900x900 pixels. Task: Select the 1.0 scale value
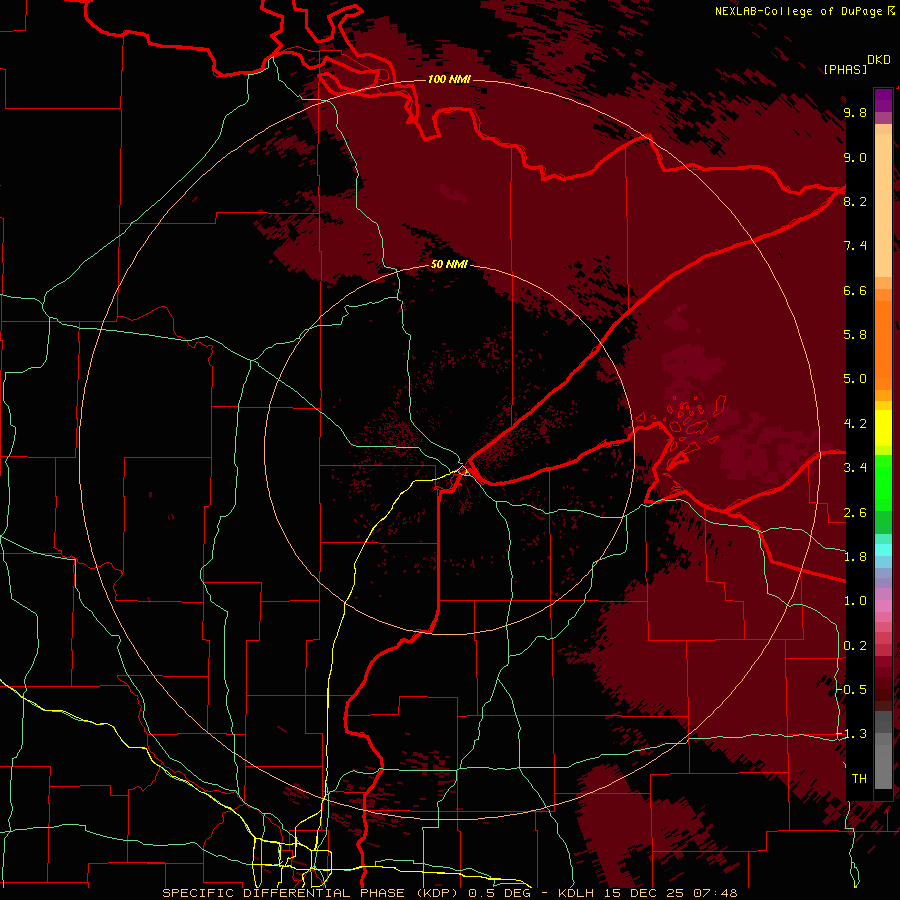[855, 601]
